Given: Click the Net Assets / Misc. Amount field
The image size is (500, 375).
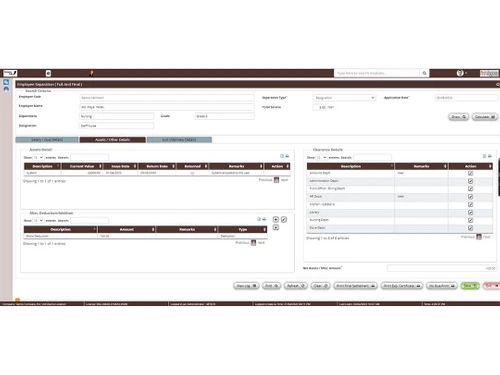Looking at the screenshot, I should click(x=442, y=268).
